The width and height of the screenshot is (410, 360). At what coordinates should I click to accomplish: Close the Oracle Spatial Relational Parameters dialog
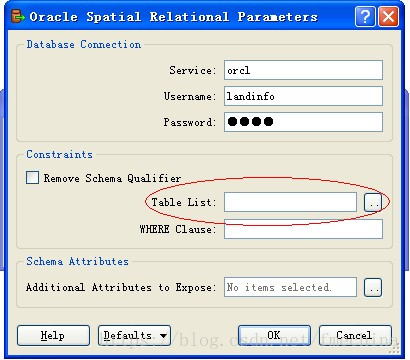pyautogui.click(x=388, y=16)
